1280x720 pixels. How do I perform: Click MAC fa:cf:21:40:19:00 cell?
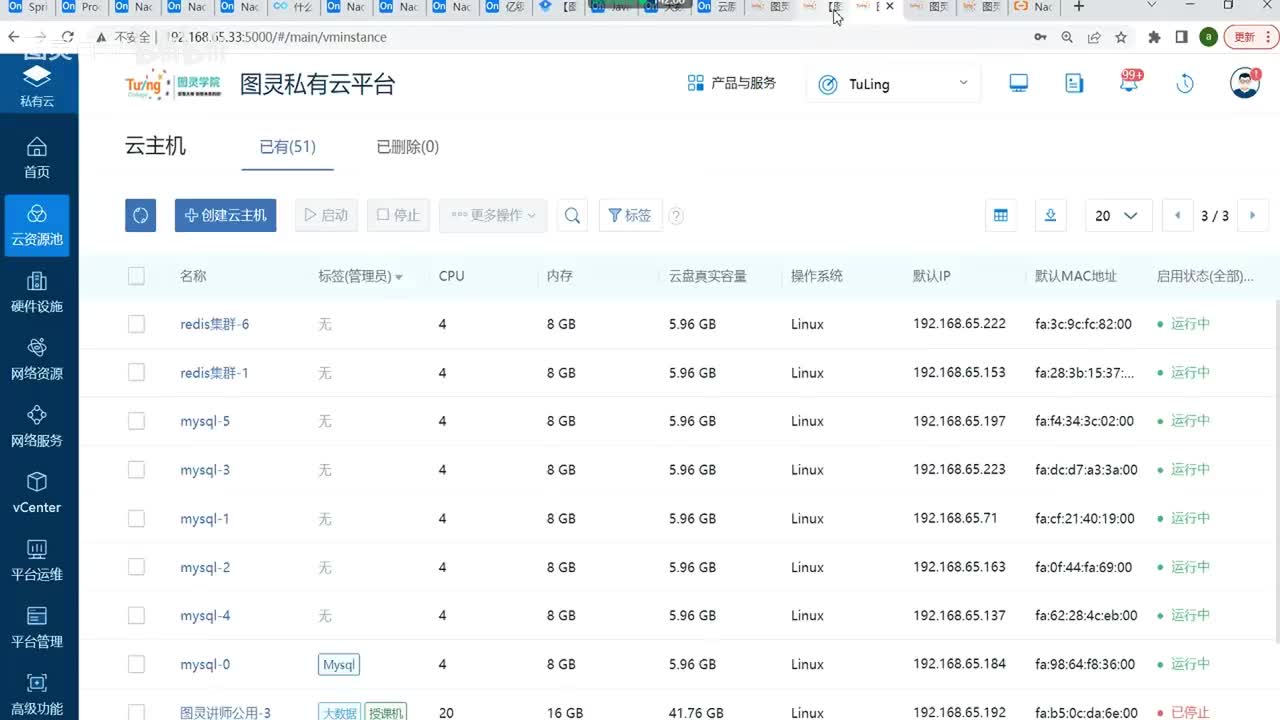tap(1084, 518)
